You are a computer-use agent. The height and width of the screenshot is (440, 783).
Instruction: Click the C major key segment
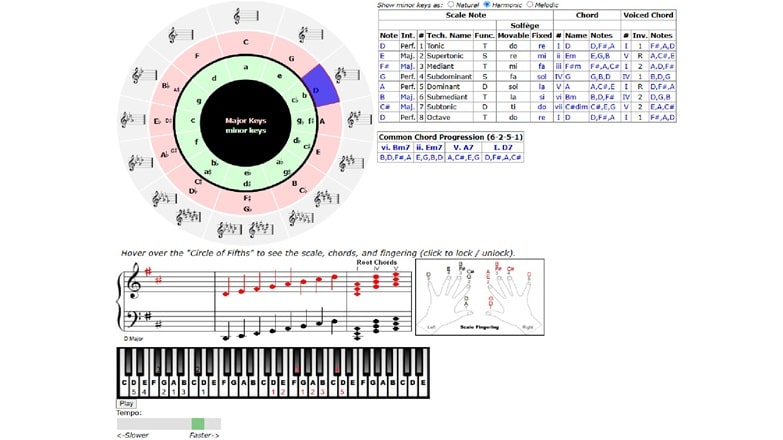[x=245, y=42]
